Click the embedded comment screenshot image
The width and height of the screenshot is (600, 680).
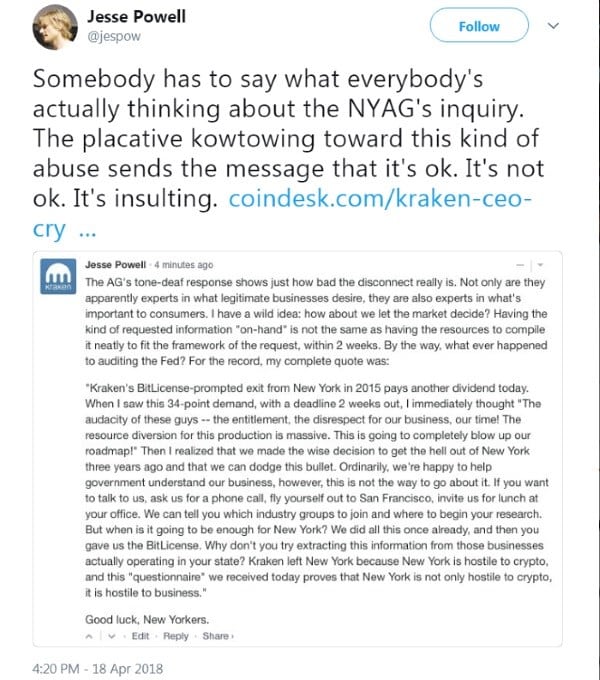297,449
